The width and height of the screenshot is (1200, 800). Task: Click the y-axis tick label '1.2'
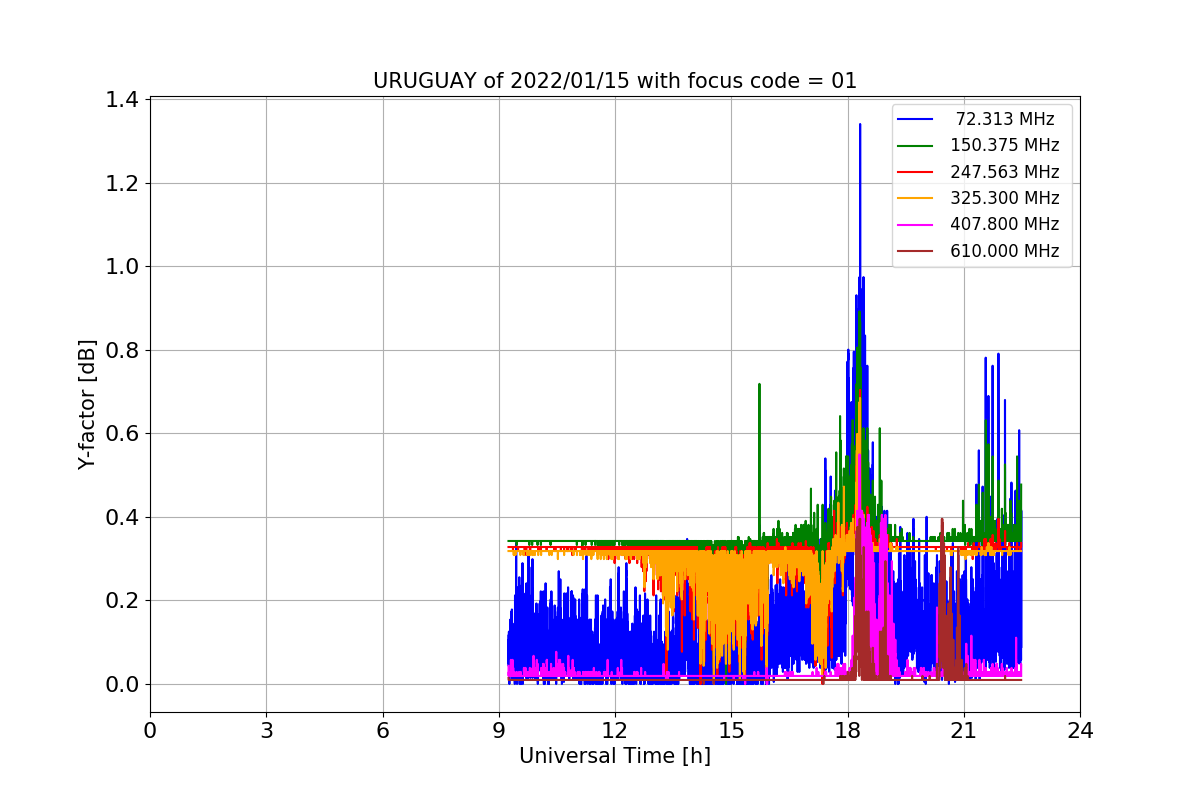(123, 183)
